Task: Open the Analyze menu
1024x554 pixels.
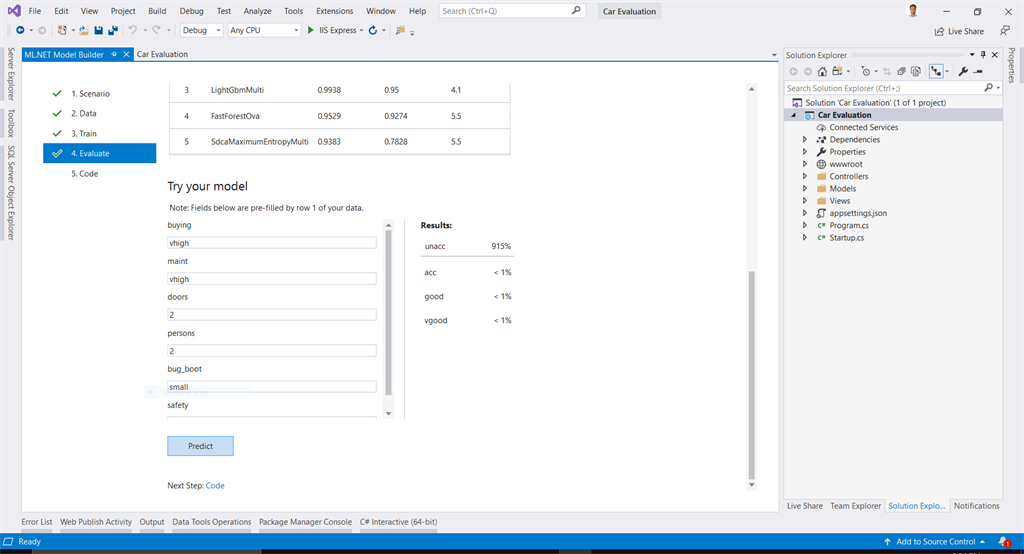Action: coord(257,11)
